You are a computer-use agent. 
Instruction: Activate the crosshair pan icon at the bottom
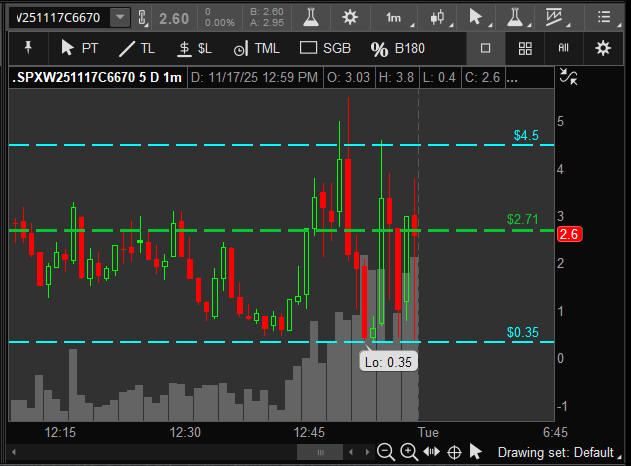point(454,452)
